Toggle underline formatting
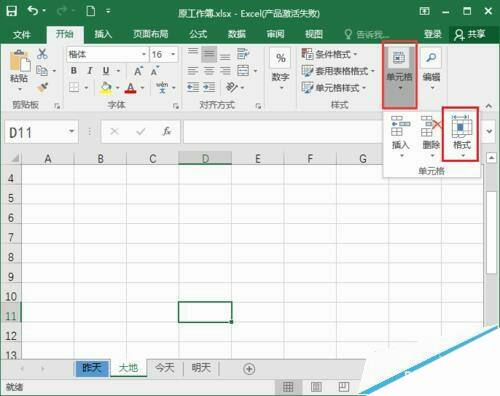 [x=106, y=71]
